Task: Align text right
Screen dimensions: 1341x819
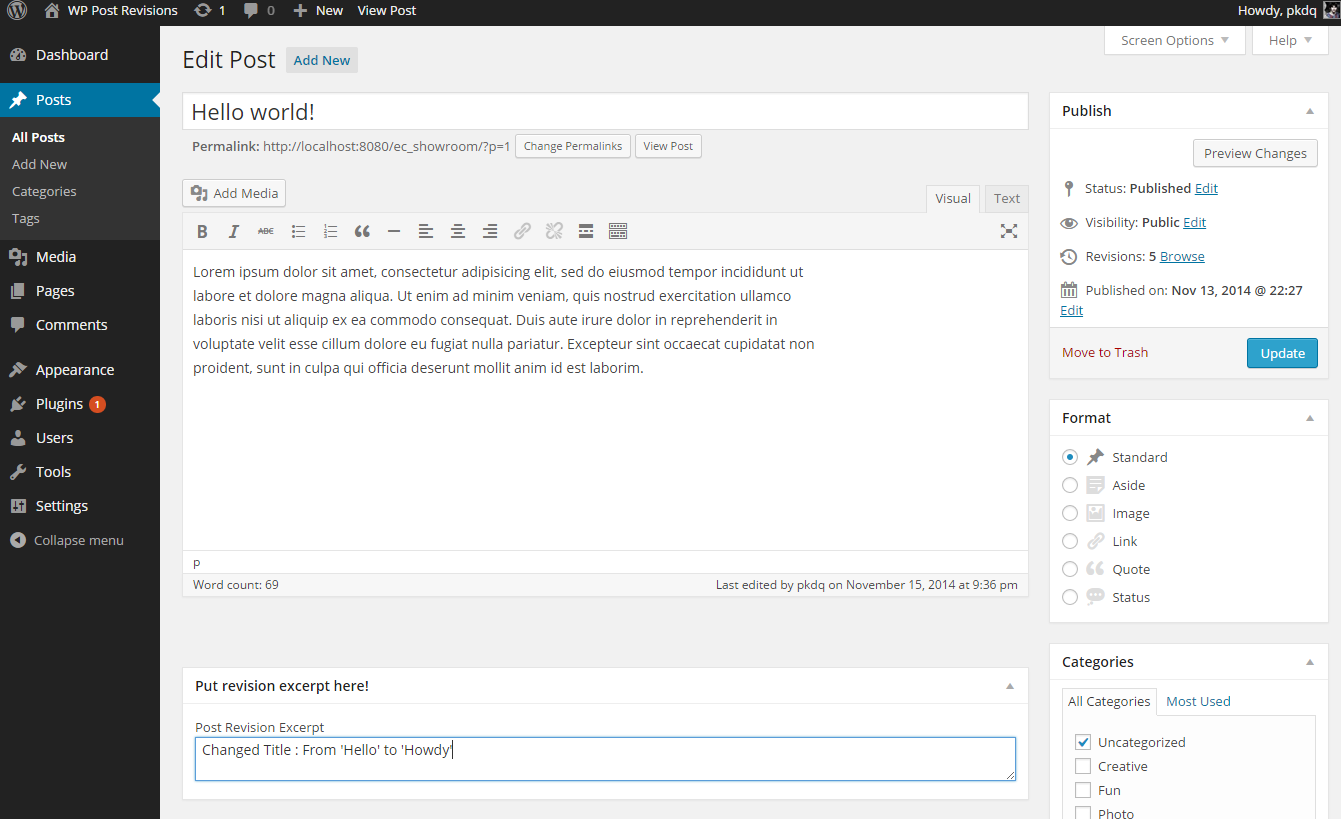Action: pyautogui.click(x=490, y=231)
